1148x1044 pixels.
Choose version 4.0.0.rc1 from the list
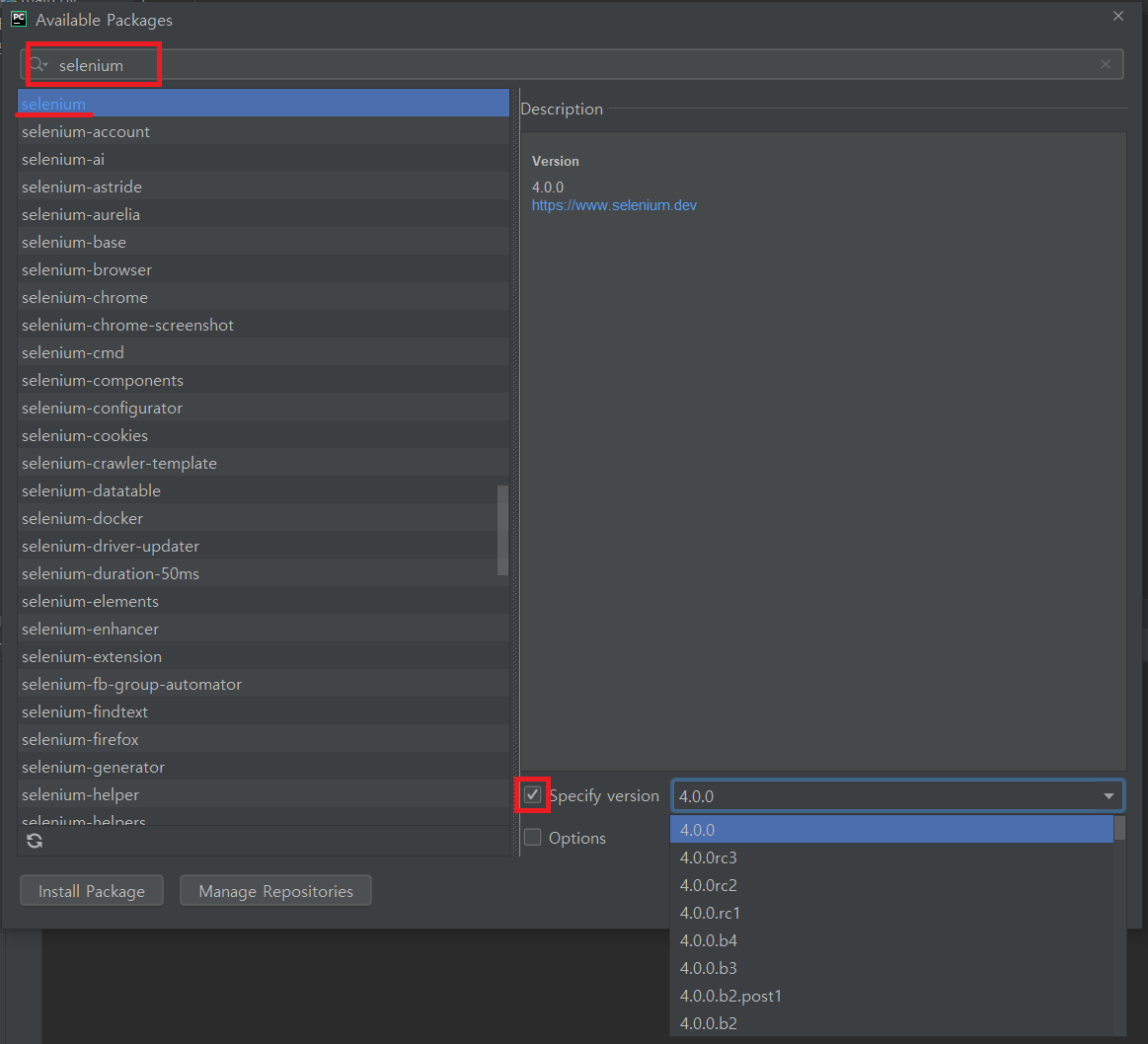click(x=891, y=913)
